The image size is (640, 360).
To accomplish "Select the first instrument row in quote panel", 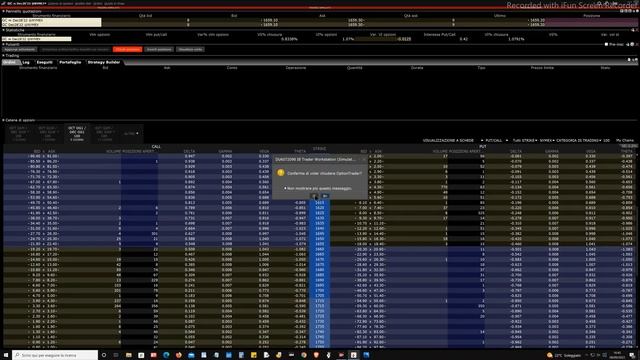I will [x=51, y=20].
